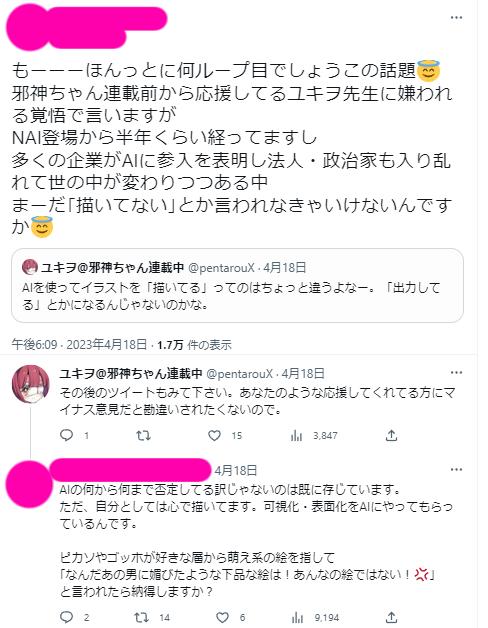Viewport: 488px width, 628px height.
Task: Open more options on the bottom reply
Action: pyautogui.click(x=456, y=470)
